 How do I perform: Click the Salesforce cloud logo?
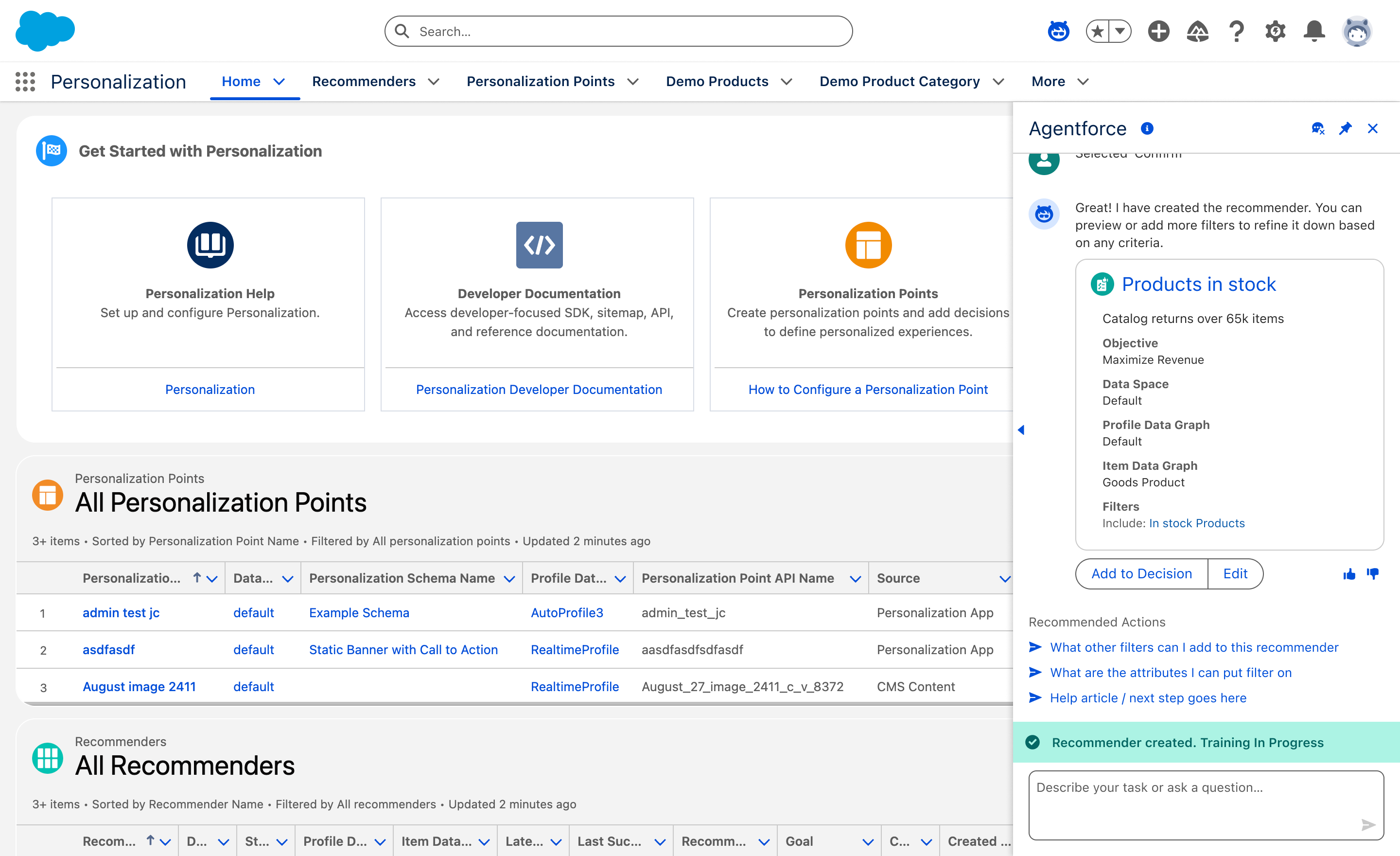pyautogui.click(x=45, y=30)
